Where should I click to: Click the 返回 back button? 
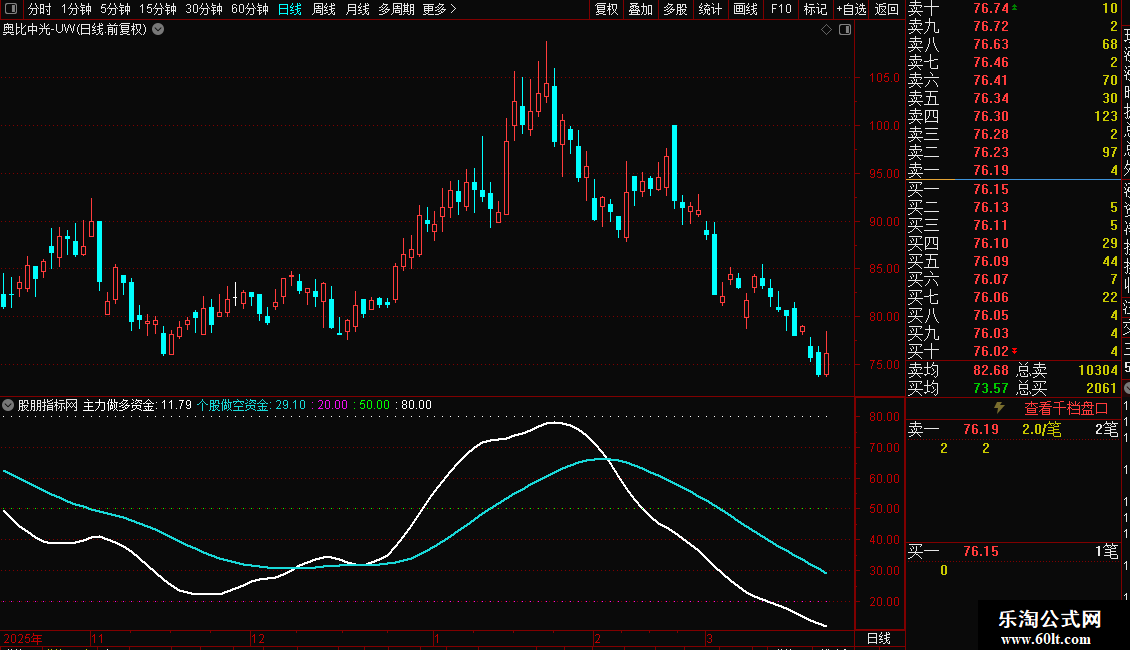click(886, 9)
